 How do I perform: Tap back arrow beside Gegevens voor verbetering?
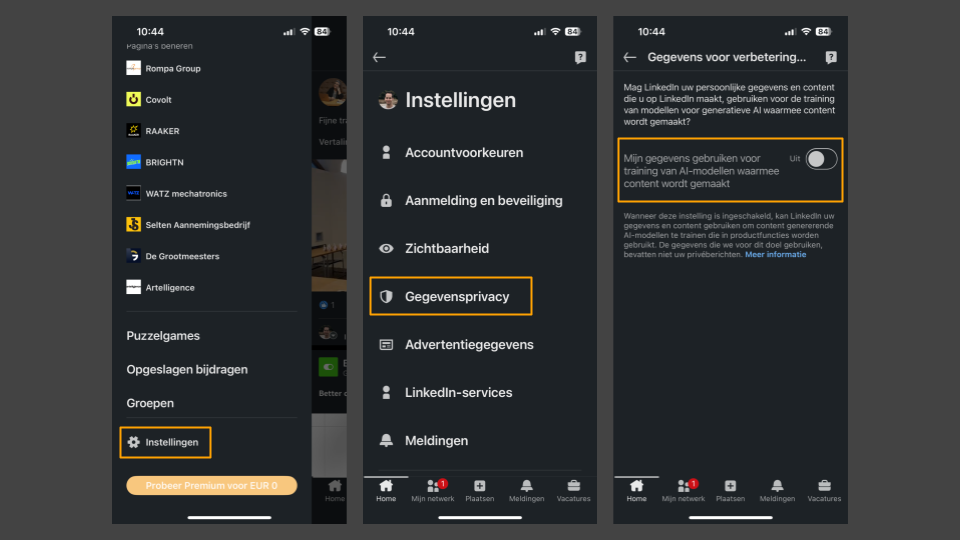(630, 58)
